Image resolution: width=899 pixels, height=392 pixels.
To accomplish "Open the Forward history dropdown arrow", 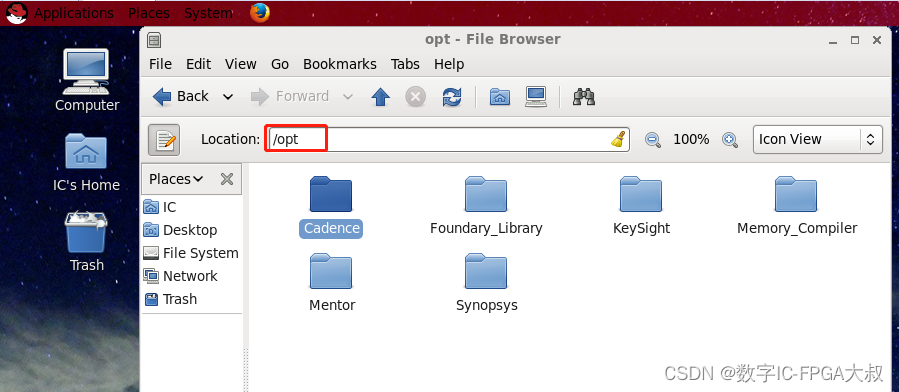I will point(347,97).
